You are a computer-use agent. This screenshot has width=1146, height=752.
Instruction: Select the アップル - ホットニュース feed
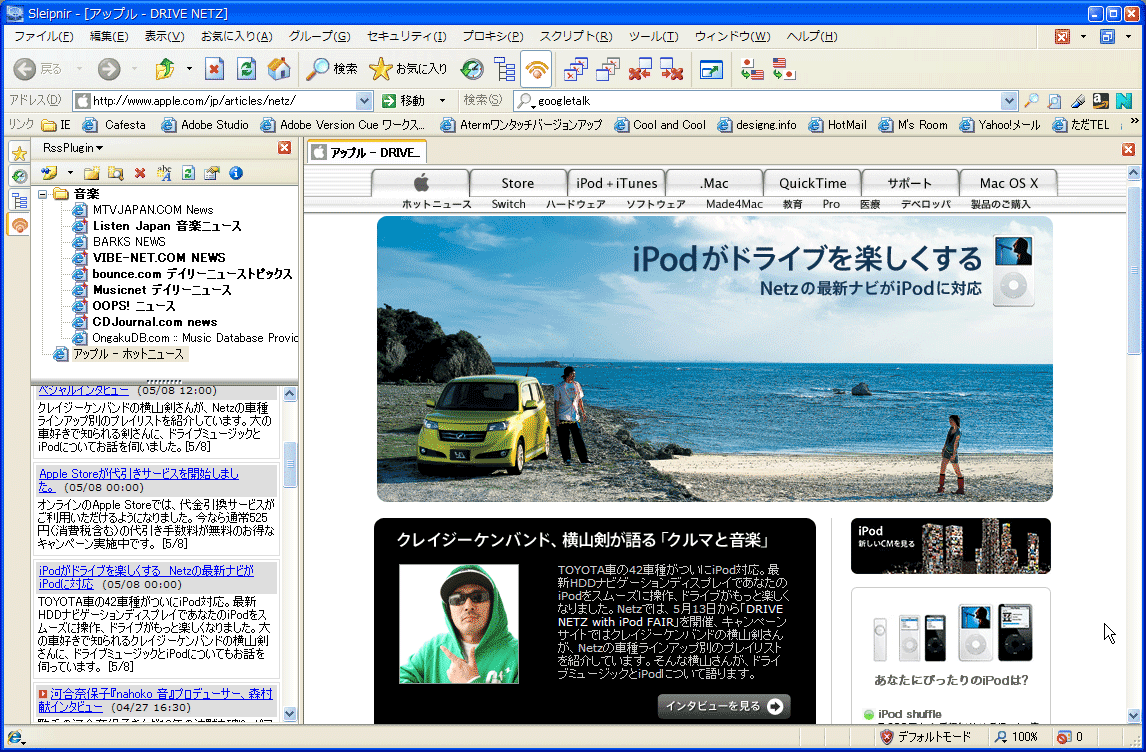128,354
